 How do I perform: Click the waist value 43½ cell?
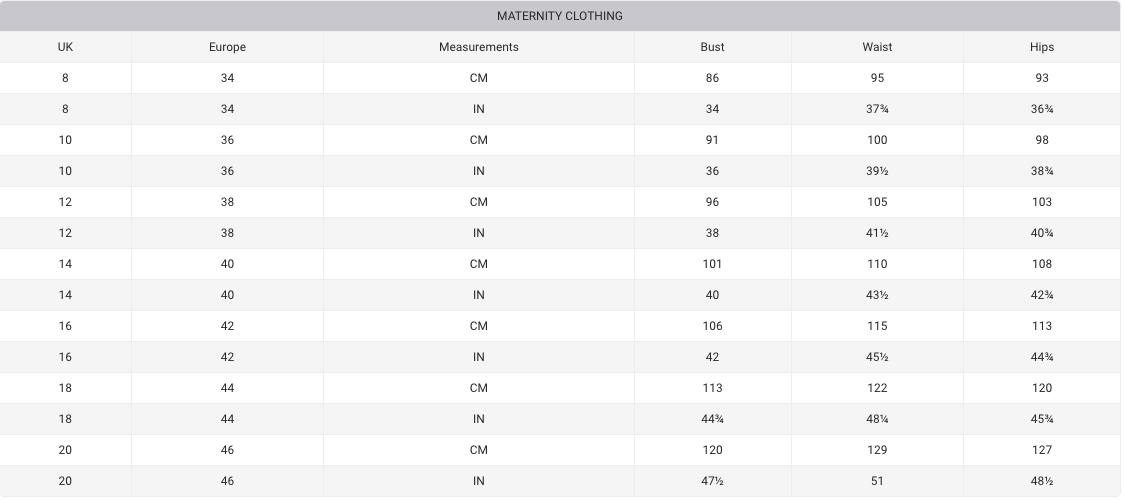877,295
